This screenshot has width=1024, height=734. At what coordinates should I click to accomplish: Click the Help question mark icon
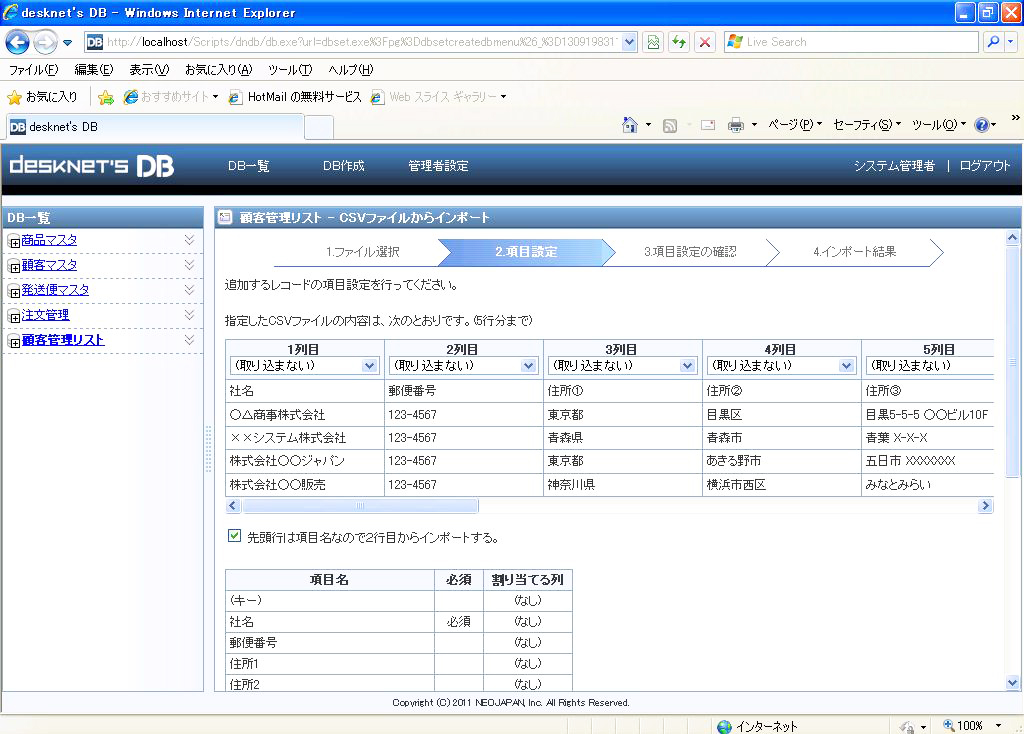[981, 125]
